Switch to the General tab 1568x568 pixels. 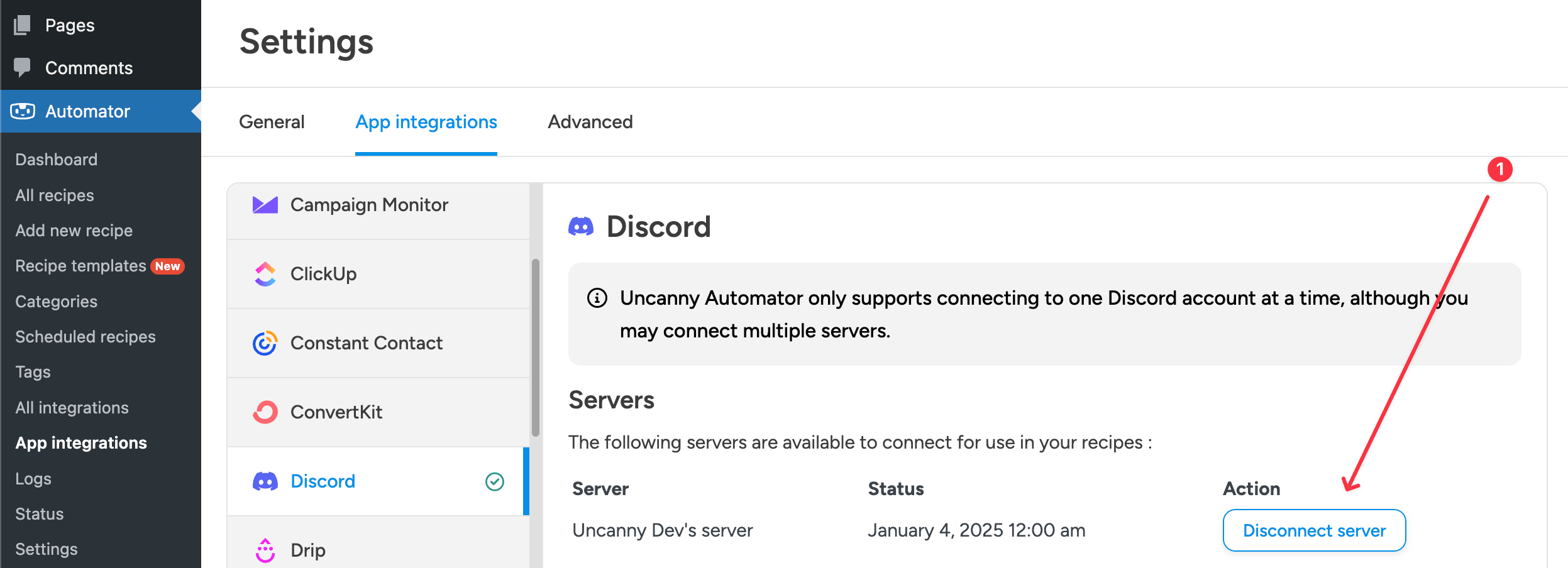point(272,122)
